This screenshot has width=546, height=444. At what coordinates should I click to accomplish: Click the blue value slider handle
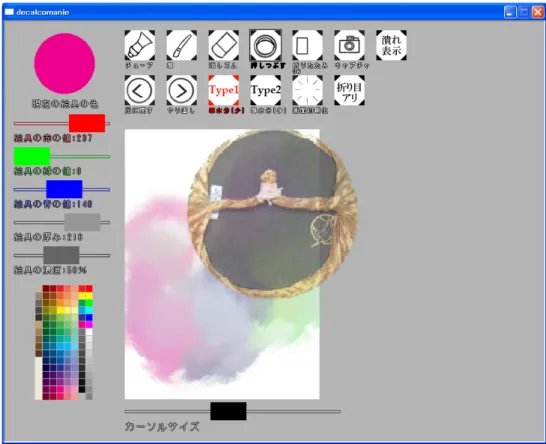click(64, 189)
